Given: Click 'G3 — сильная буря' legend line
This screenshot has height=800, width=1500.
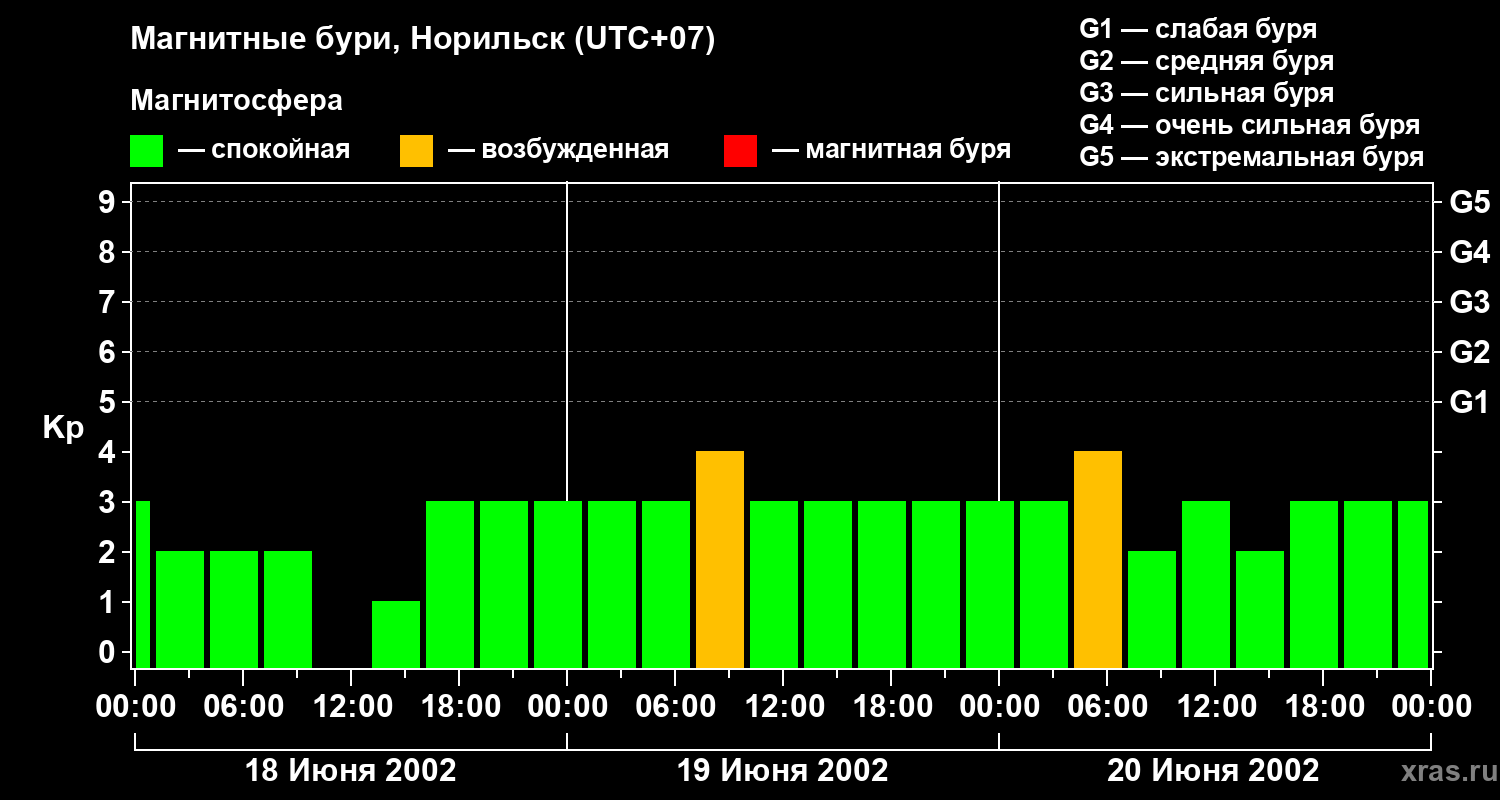Looking at the screenshot, I should 1206,93.
